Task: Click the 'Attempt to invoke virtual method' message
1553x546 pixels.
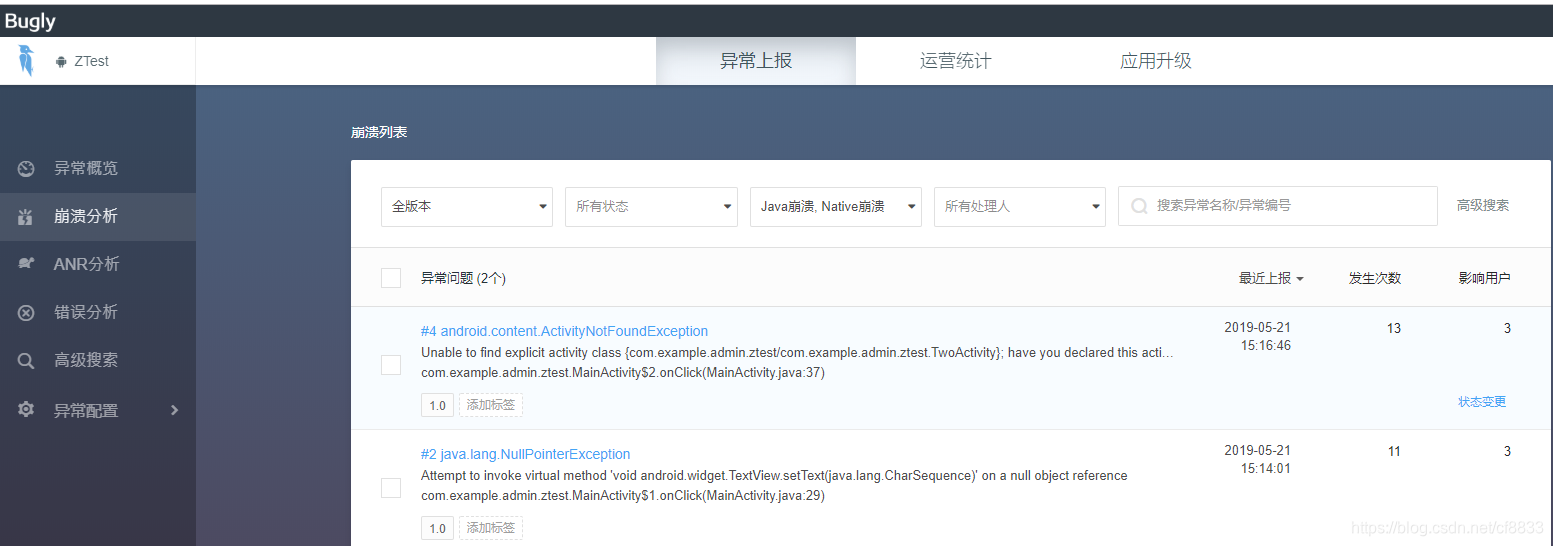Action: [774, 476]
